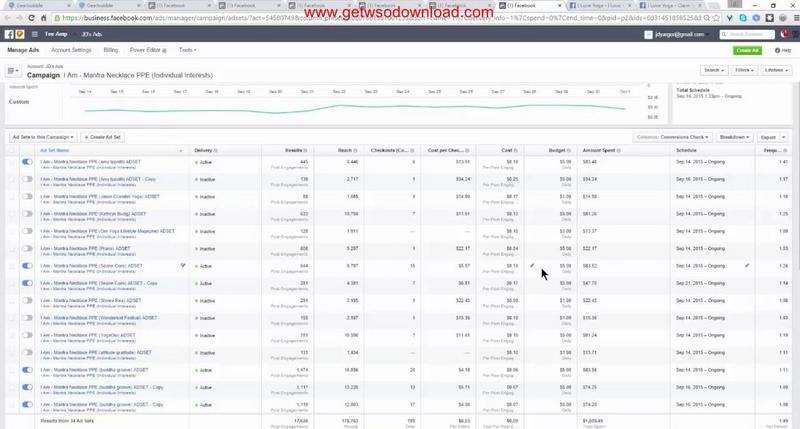The height and width of the screenshot is (429, 800).
Task: Click Delivery column info icon
Action: [x=216, y=150]
